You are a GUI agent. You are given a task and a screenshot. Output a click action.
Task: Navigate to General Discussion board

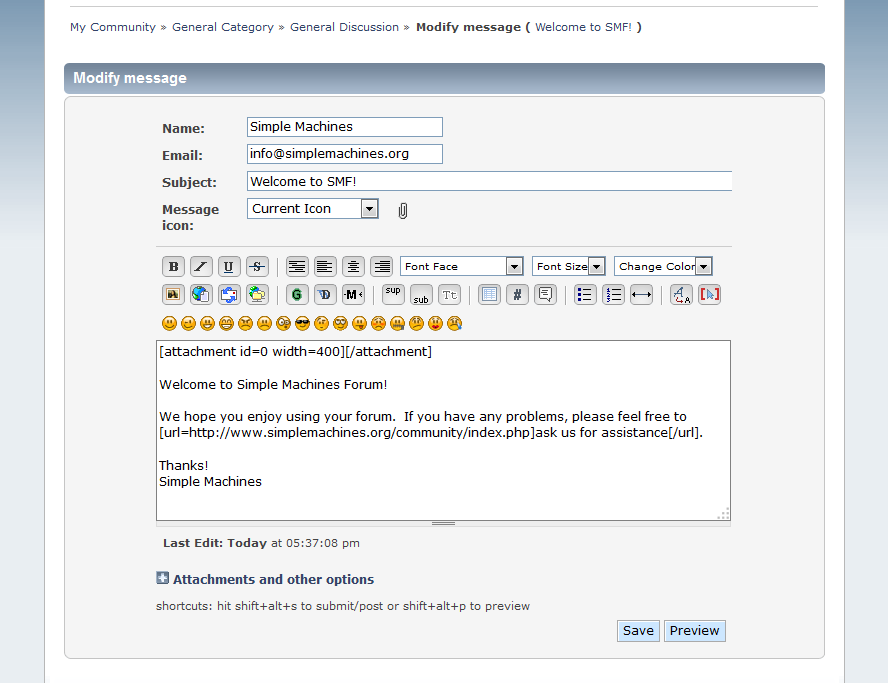[x=344, y=27]
